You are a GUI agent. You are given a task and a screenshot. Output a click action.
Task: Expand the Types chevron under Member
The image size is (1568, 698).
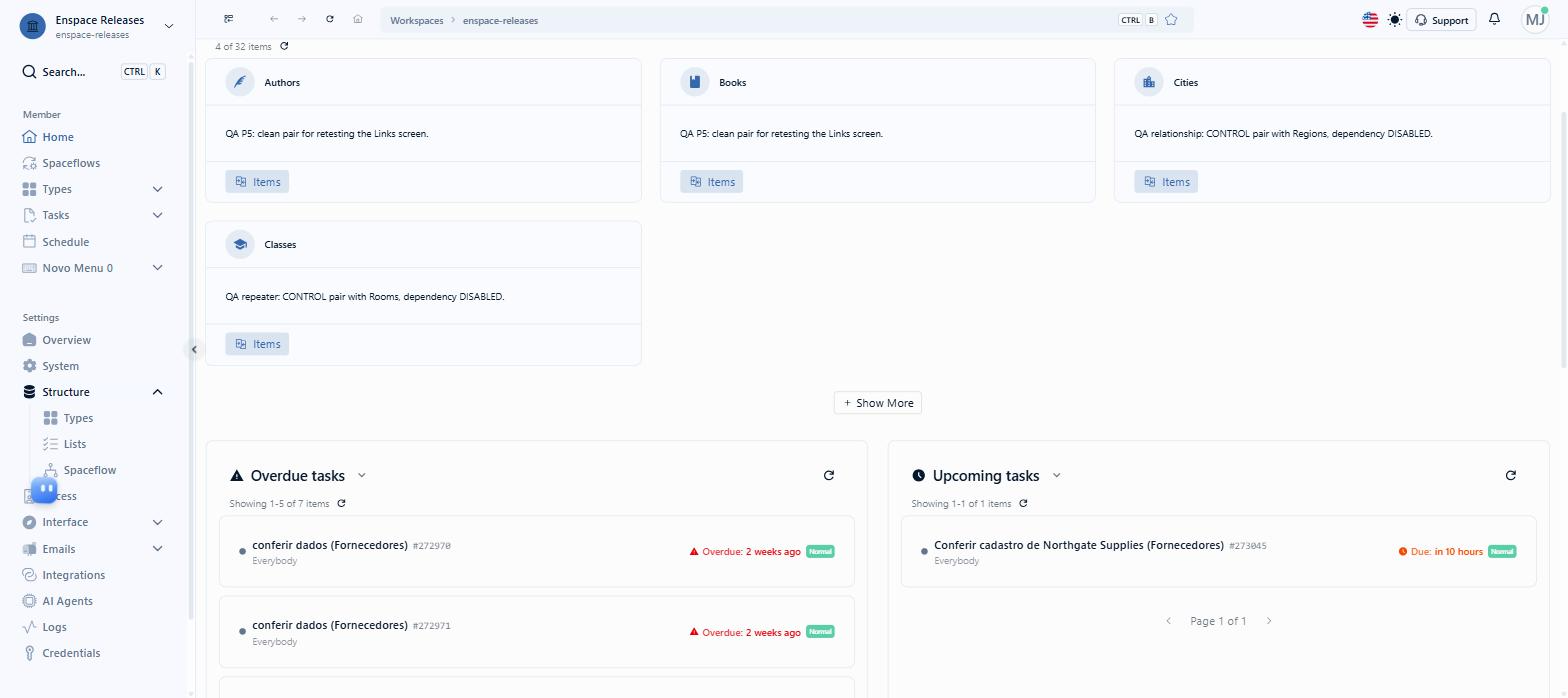point(157,189)
